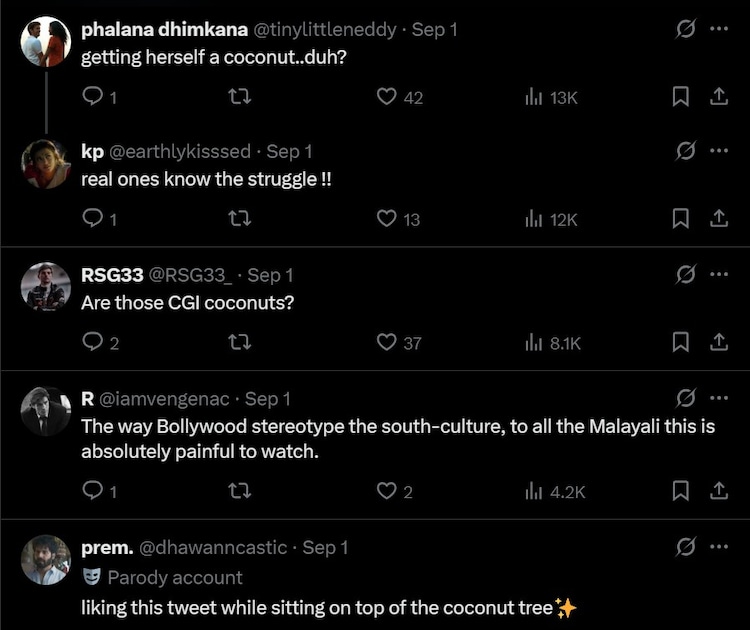This screenshot has width=750, height=630.
Task: Repost R's tweet about Bollywood stereotypes
Action: [x=239, y=491]
